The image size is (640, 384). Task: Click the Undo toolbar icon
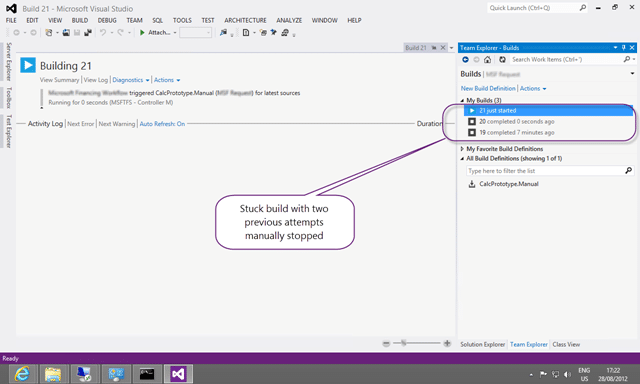click(103, 33)
